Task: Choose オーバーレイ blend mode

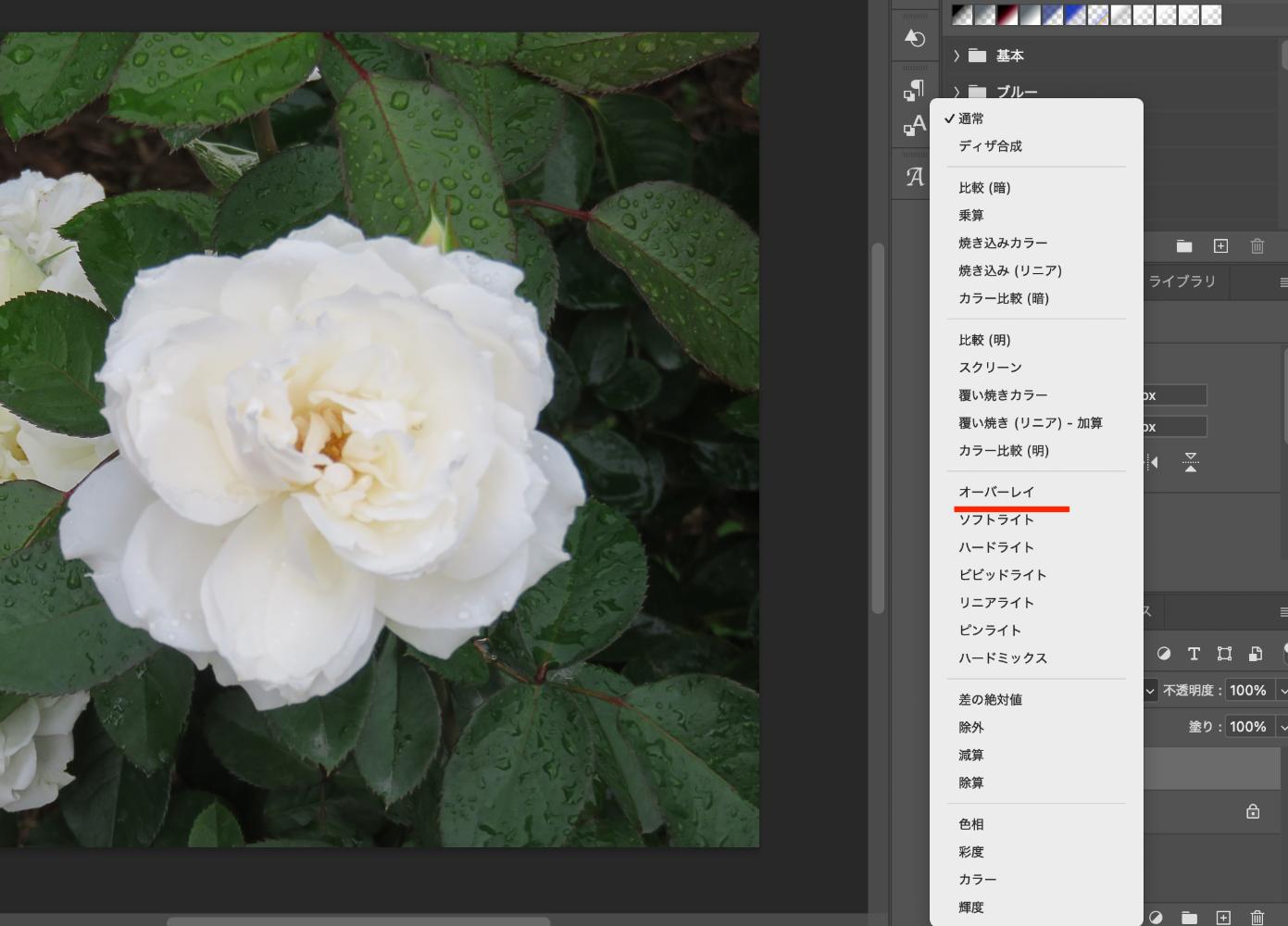Action: click(996, 492)
